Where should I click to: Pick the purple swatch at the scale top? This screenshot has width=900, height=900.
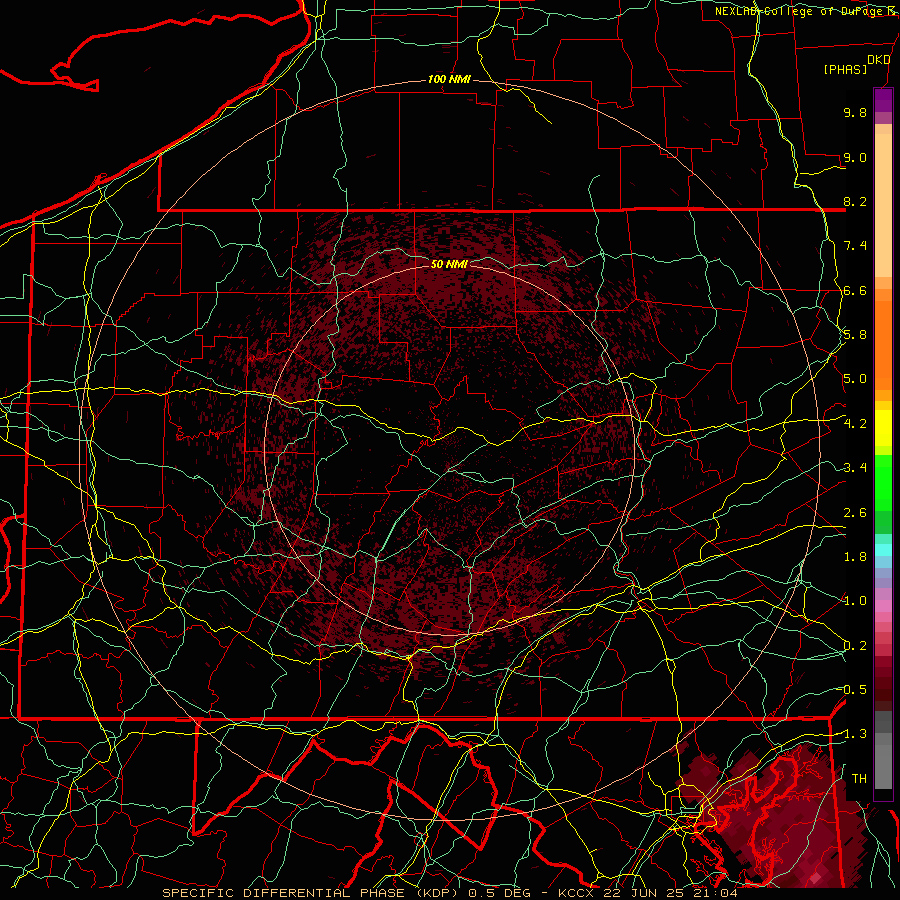tap(883, 100)
